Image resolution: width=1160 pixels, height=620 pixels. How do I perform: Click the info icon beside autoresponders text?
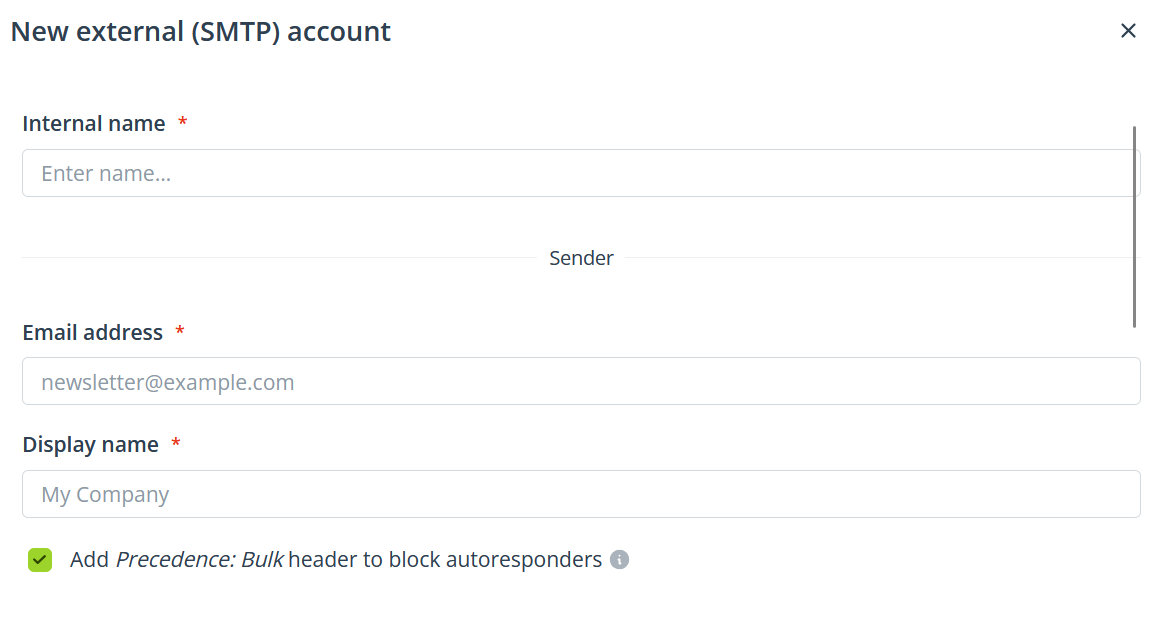pos(620,560)
